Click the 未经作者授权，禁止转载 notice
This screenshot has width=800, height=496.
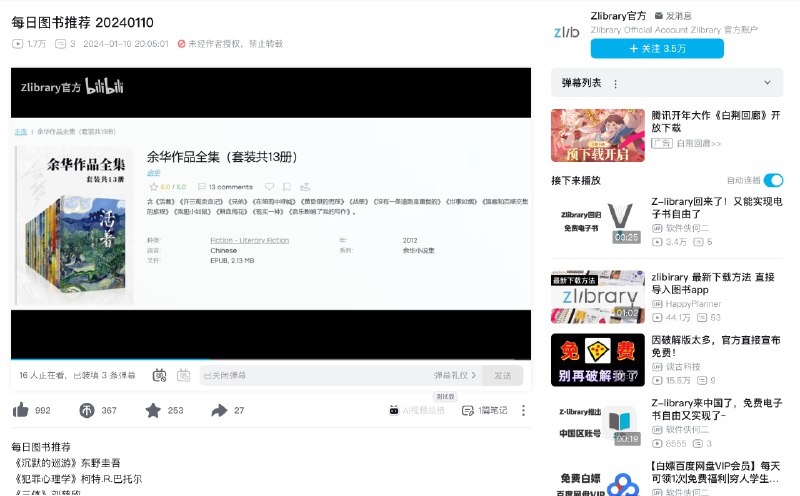pyautogui.click(x=230, y=44)
